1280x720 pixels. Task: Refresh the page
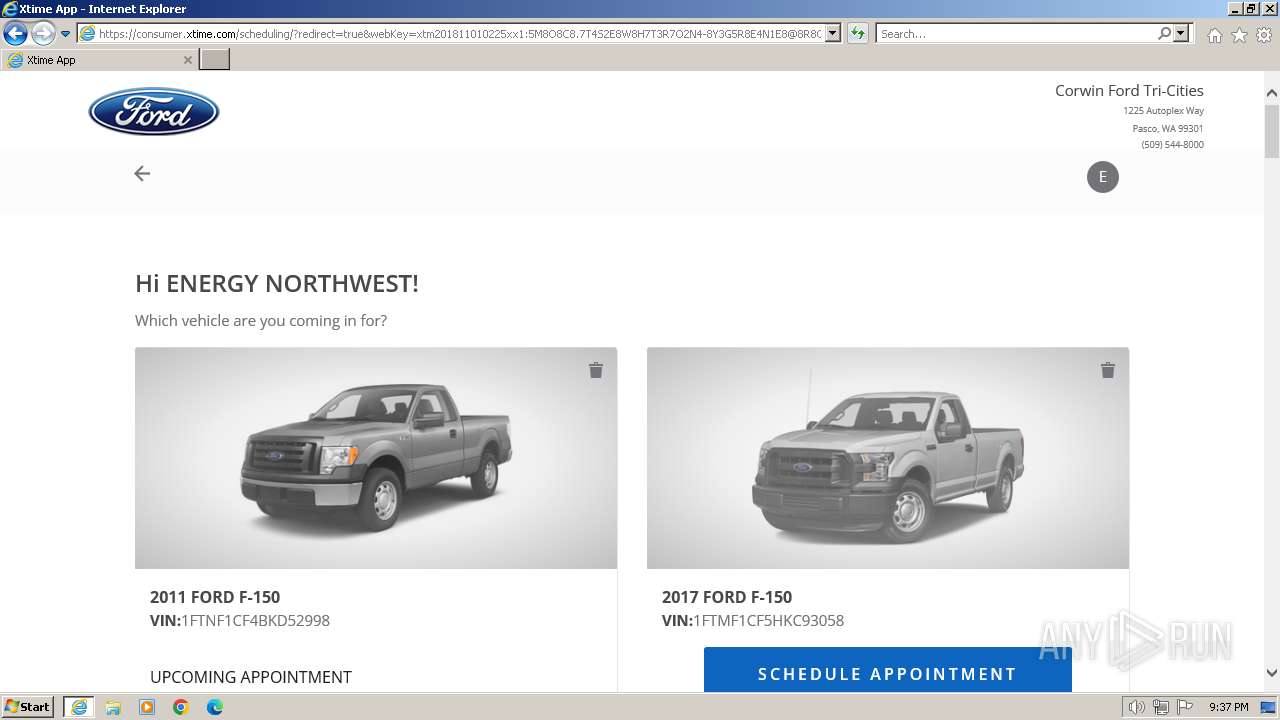click(x=858, y=34)
